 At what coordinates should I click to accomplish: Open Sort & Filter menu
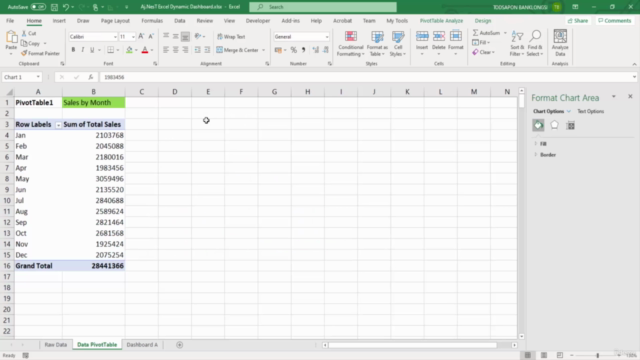coord(517,43)
